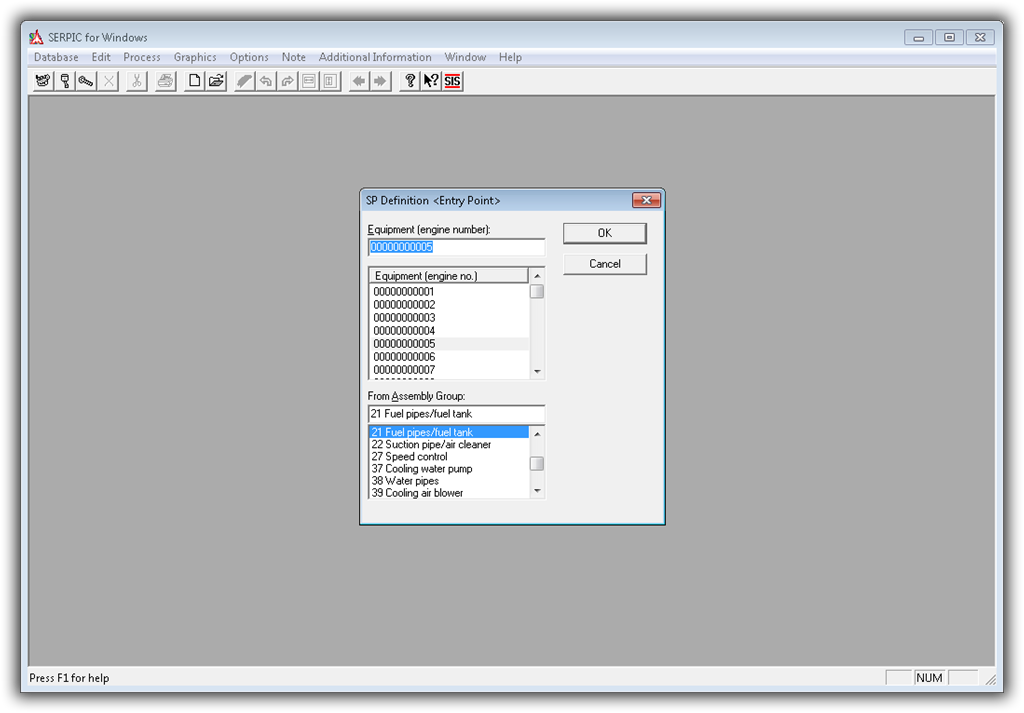The image size is (1024, 713).
Task: Open the Process menu
Action: pos(142,57)
